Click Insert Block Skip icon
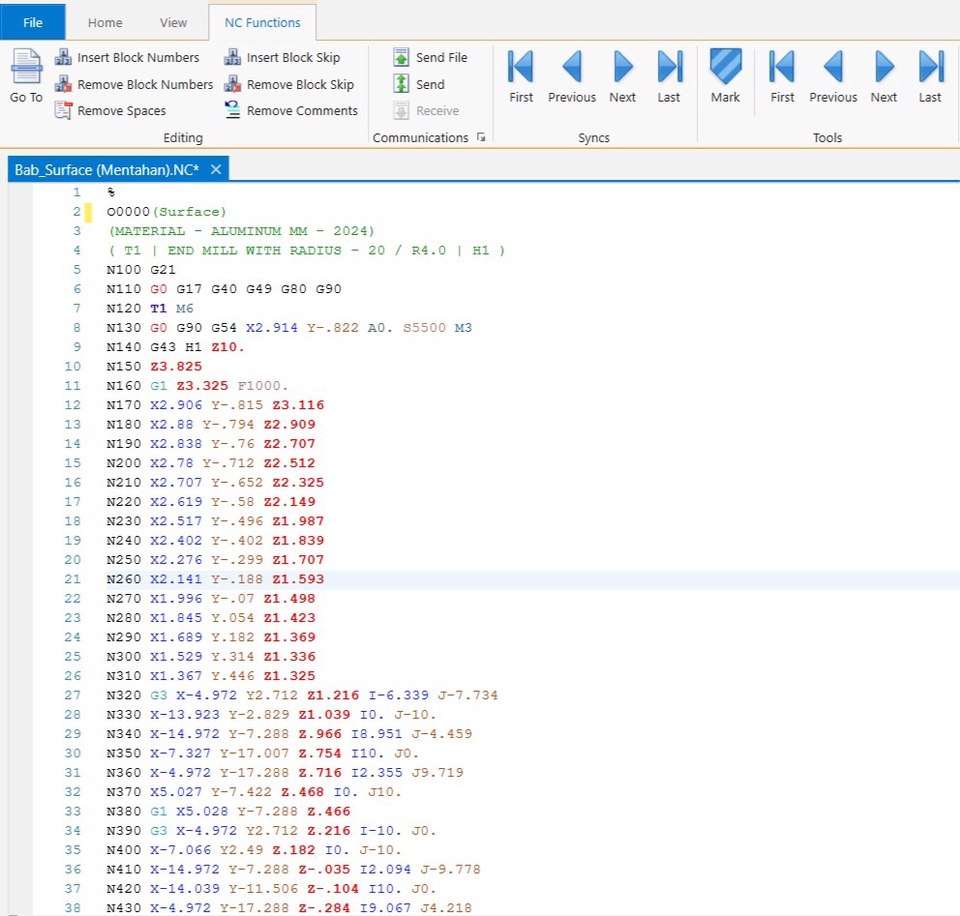 click(233, 58)
